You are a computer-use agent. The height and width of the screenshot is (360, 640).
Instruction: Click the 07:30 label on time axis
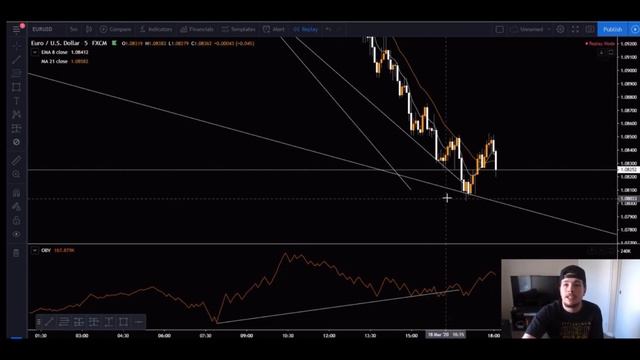click(205, 336)
